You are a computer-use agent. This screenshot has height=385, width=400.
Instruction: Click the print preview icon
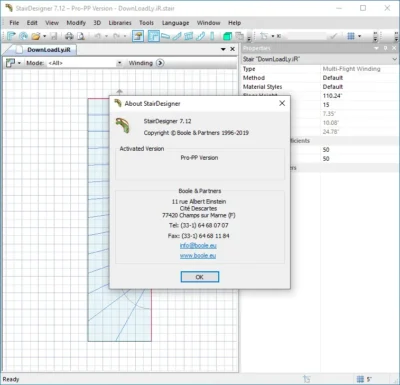tap(81, 36)
